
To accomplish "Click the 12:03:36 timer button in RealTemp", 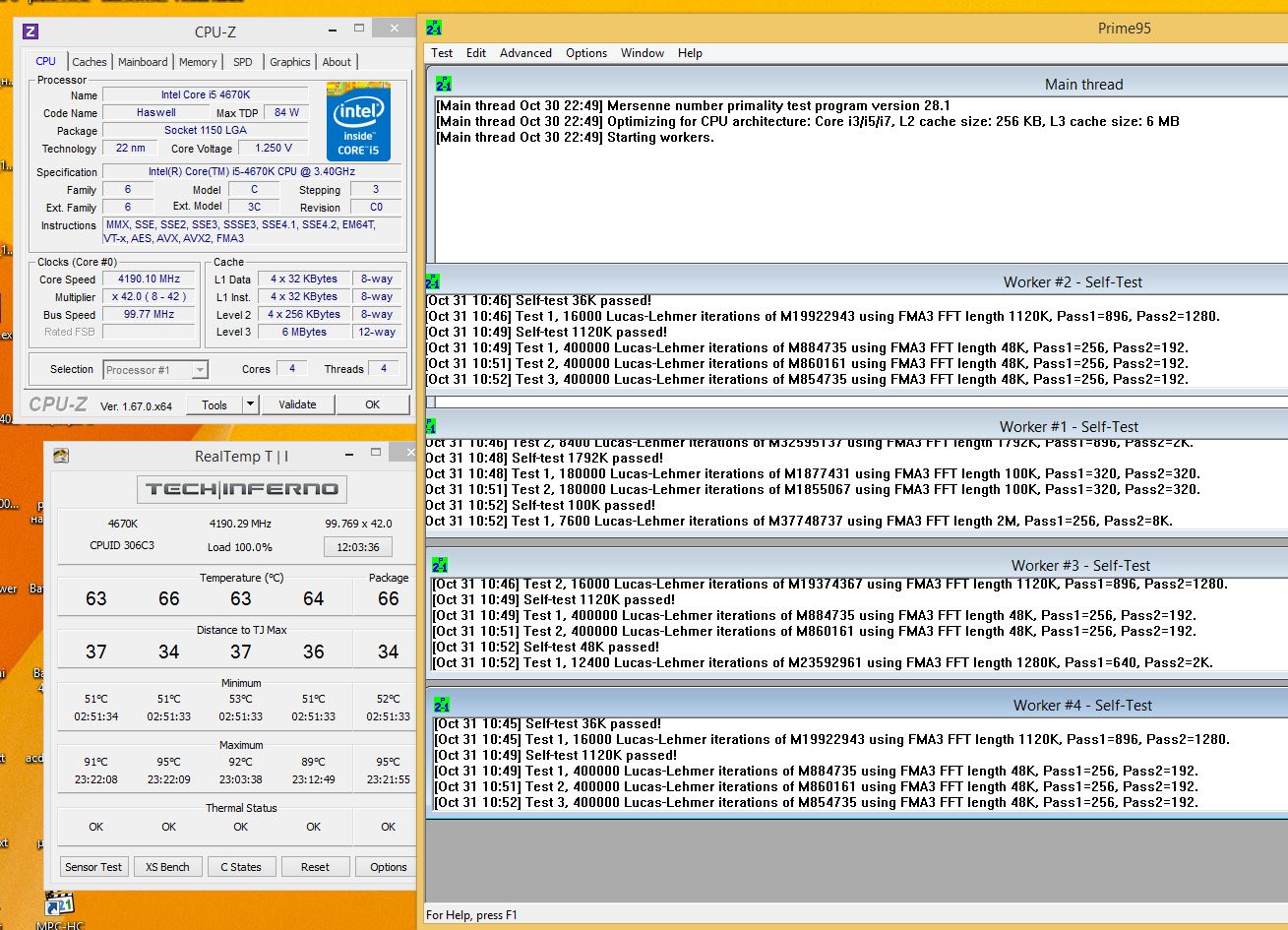I will tap(358, 547).
